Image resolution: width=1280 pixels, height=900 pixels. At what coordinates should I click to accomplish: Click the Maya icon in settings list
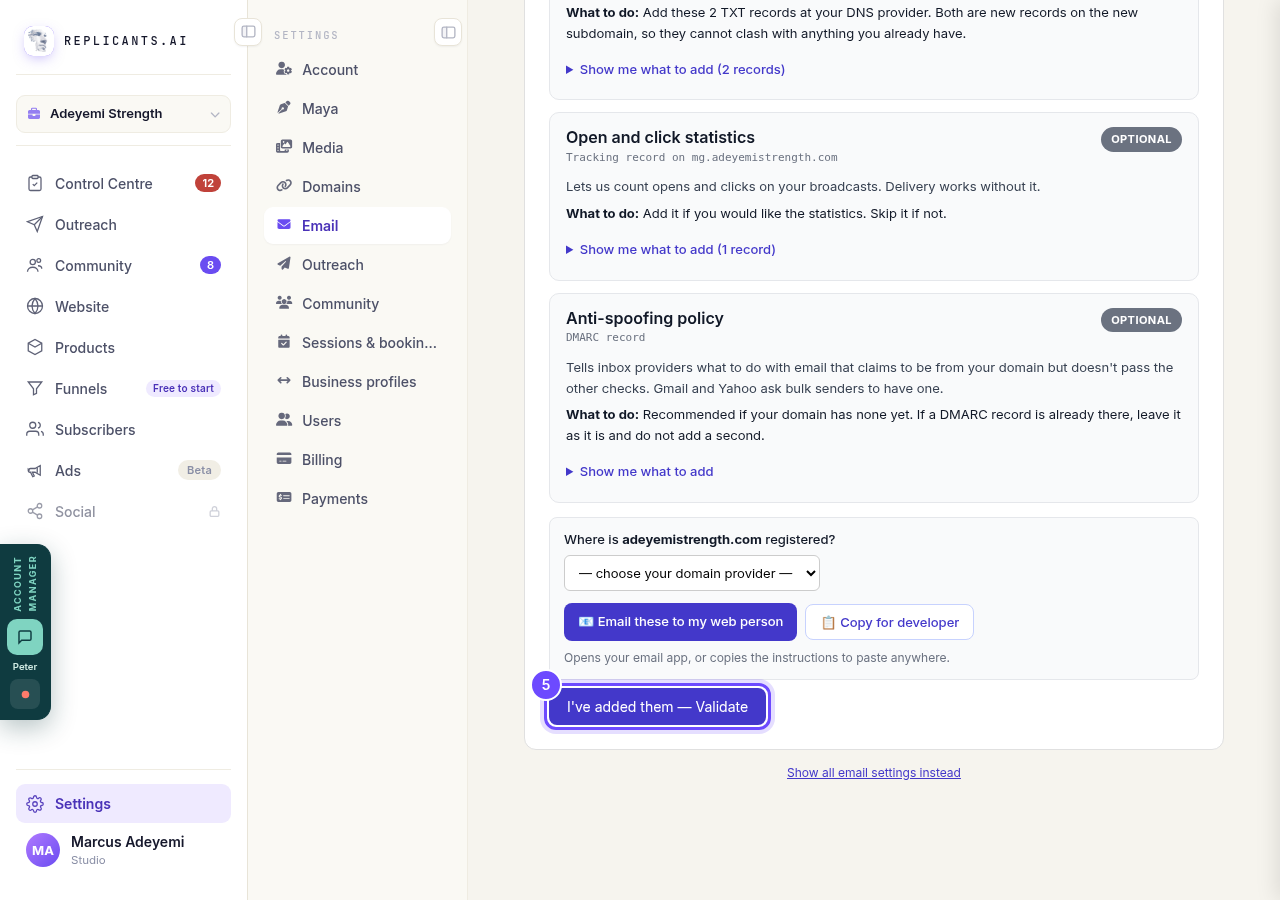pos(284,108)
